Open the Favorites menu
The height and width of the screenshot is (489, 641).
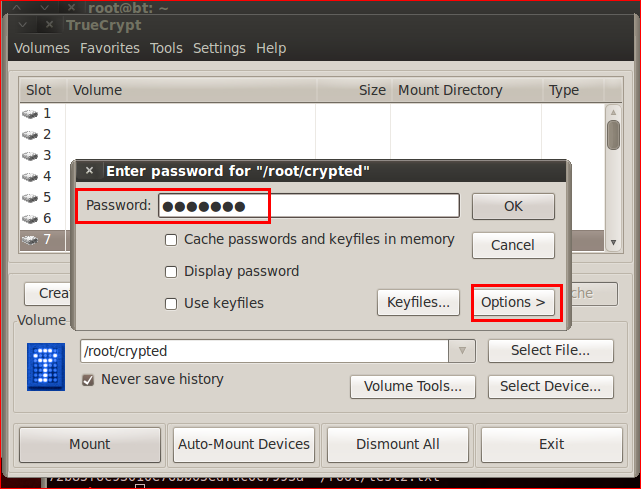coord(110,48)
